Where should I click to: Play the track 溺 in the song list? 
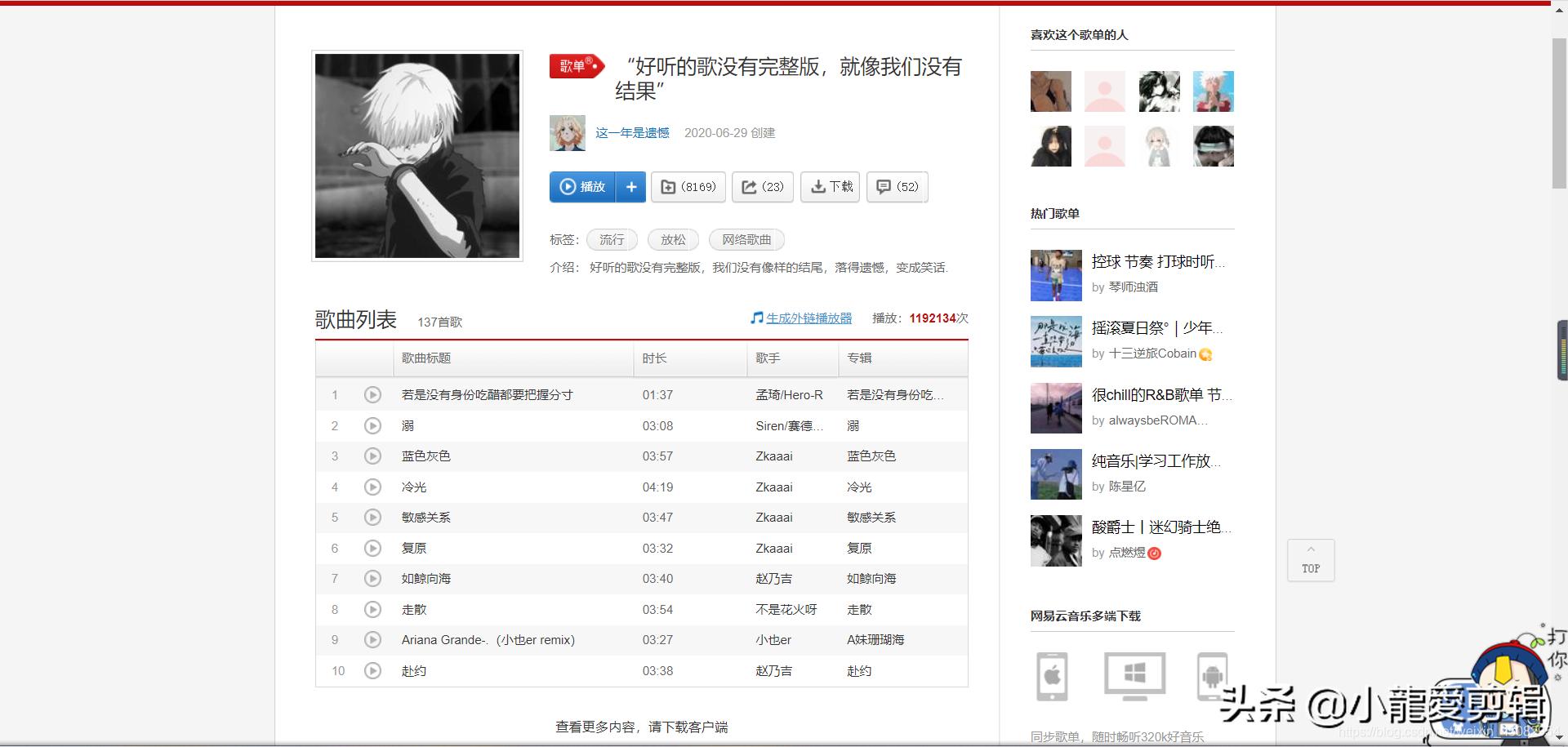pyautogui.click(x=373, y=425)
